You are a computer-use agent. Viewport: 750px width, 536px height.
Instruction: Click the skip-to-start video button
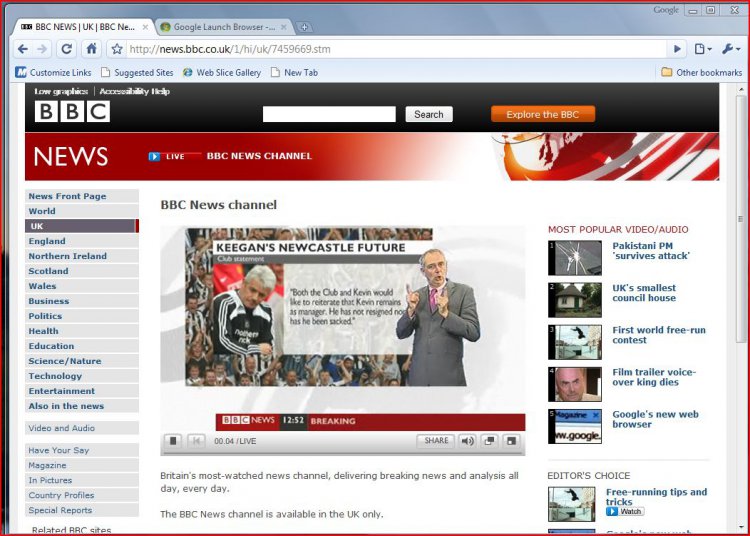click(x=196, y=440)
